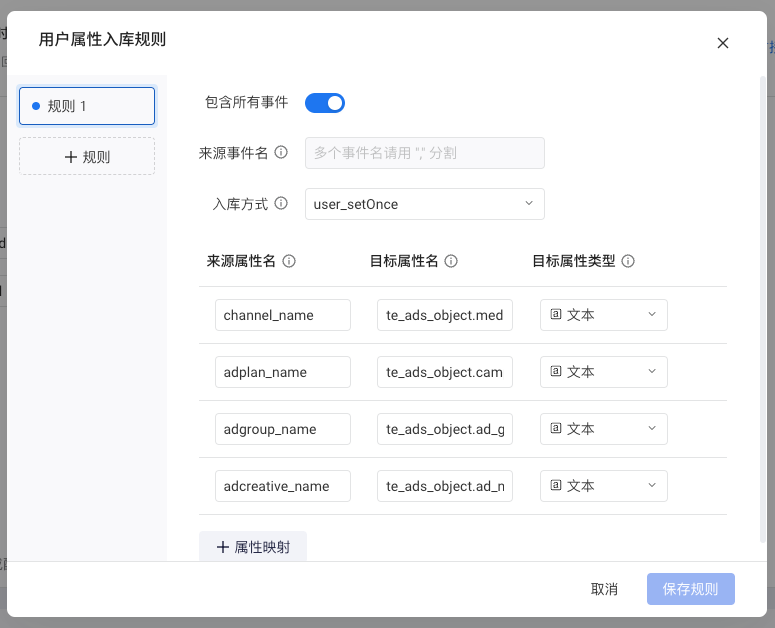Click 保存规则 button
775x628 pixels.
(x=690, y=589)
